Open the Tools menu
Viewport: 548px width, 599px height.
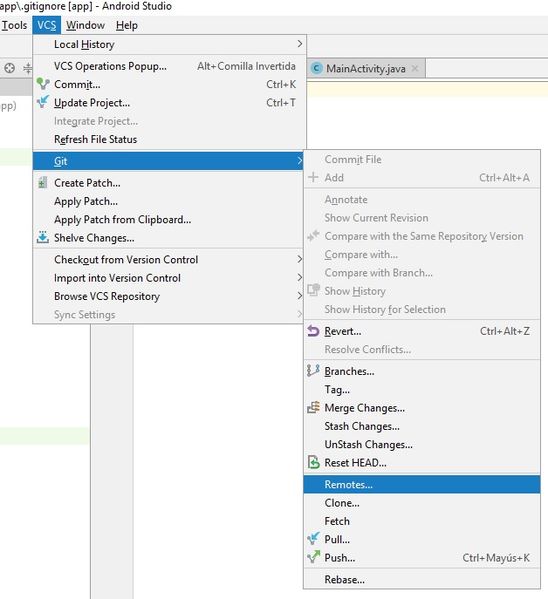pos(14,25)
